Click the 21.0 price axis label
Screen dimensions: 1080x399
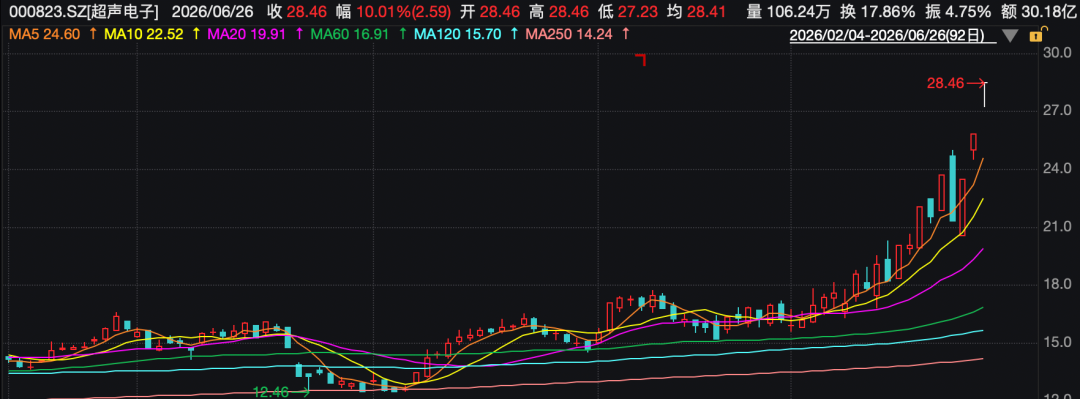(1057, 227)
